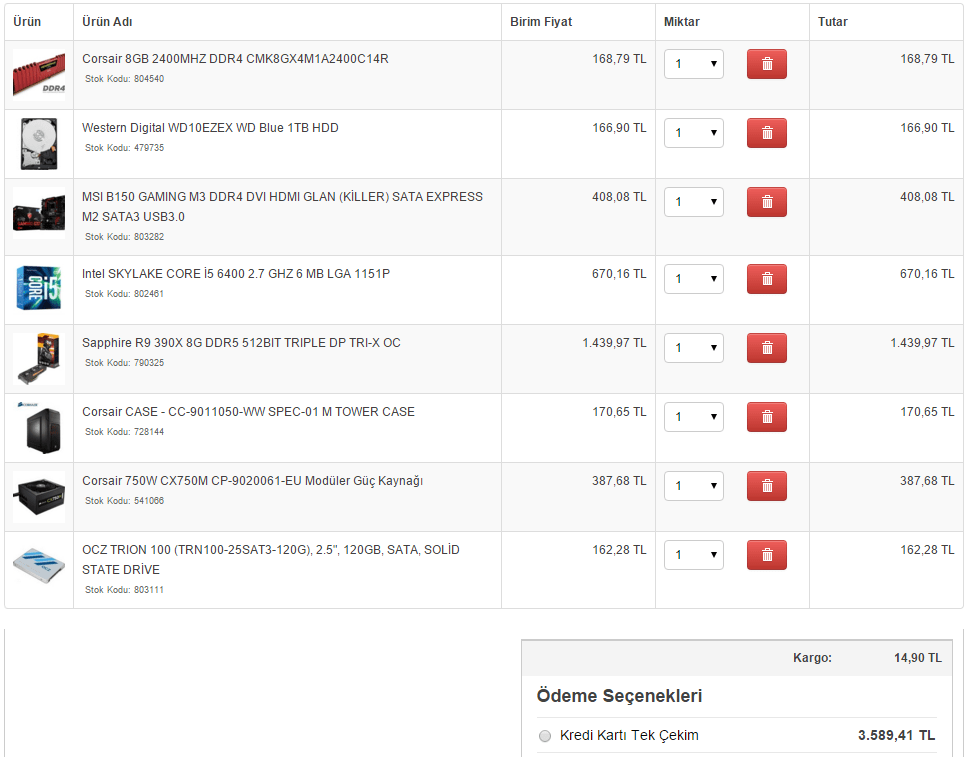Open the Corsair 750W CX750M product link

click(x=252, y=481)
